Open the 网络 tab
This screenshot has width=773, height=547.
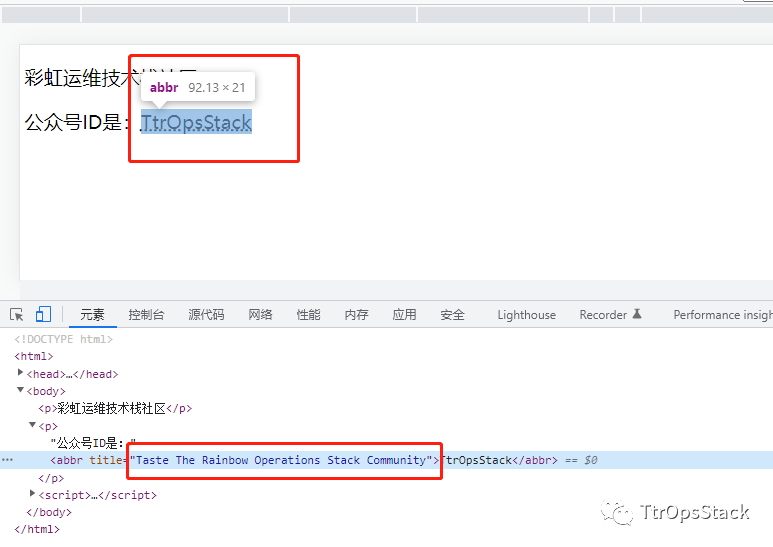click(x=260, y=314)
